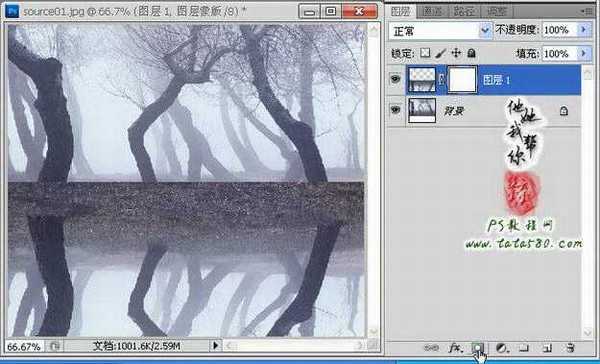Viewport: 600px width, 364px height.
Task: Click the 不透明度 100% value field
Action: 560,30
